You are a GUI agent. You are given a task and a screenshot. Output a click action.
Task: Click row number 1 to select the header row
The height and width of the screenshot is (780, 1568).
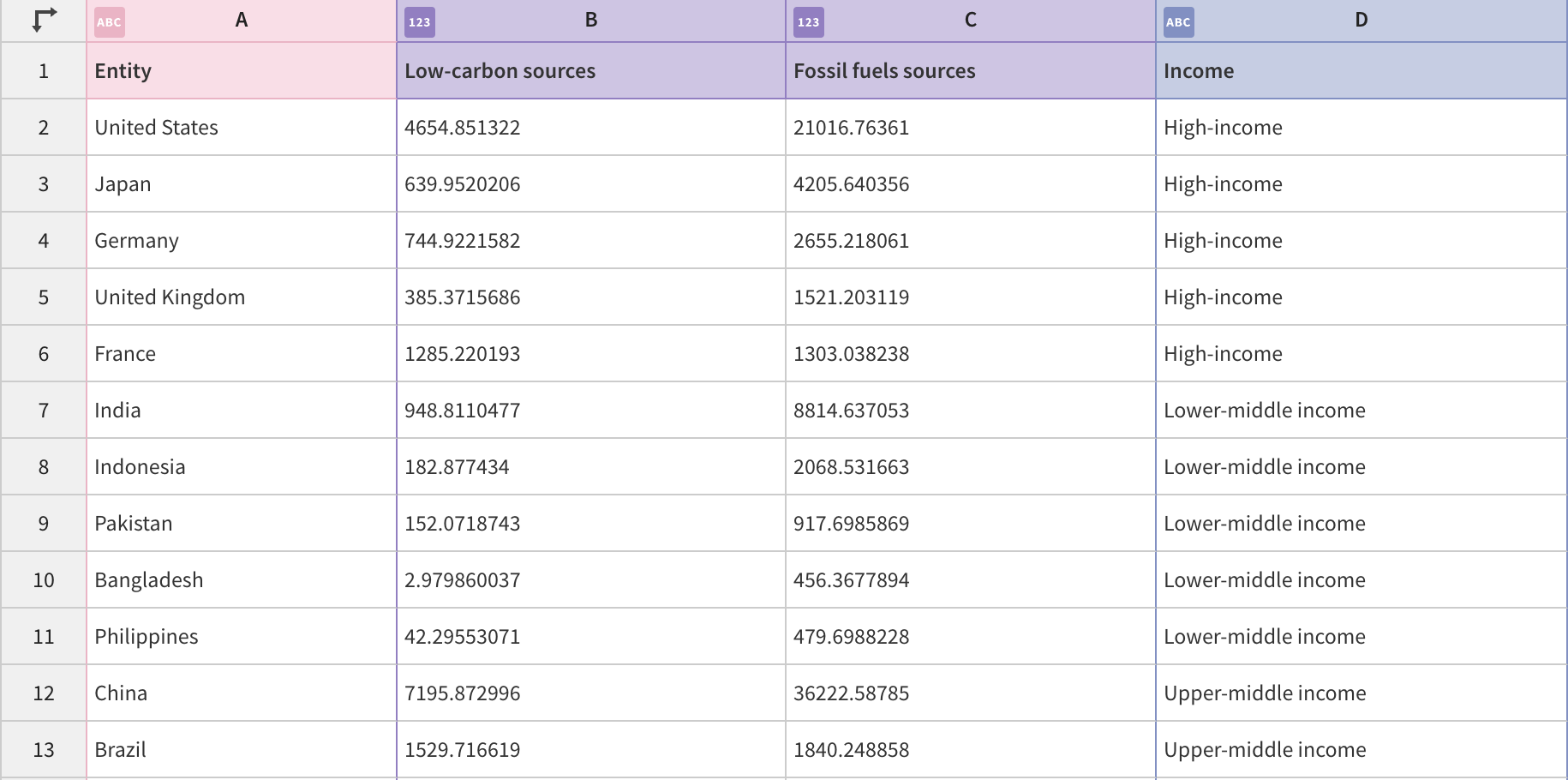tap(43, 70)
